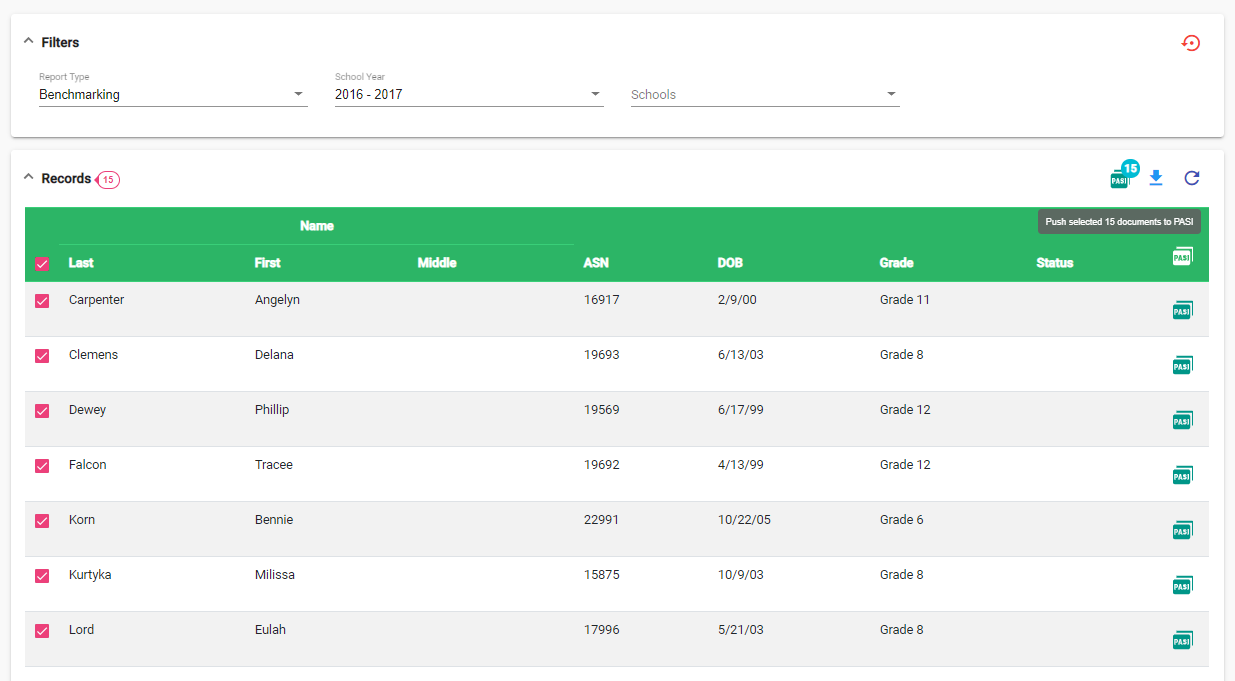1235x681 pixels.
Task: Click PASI icon in Lord row
Action: pos(1182,640)
